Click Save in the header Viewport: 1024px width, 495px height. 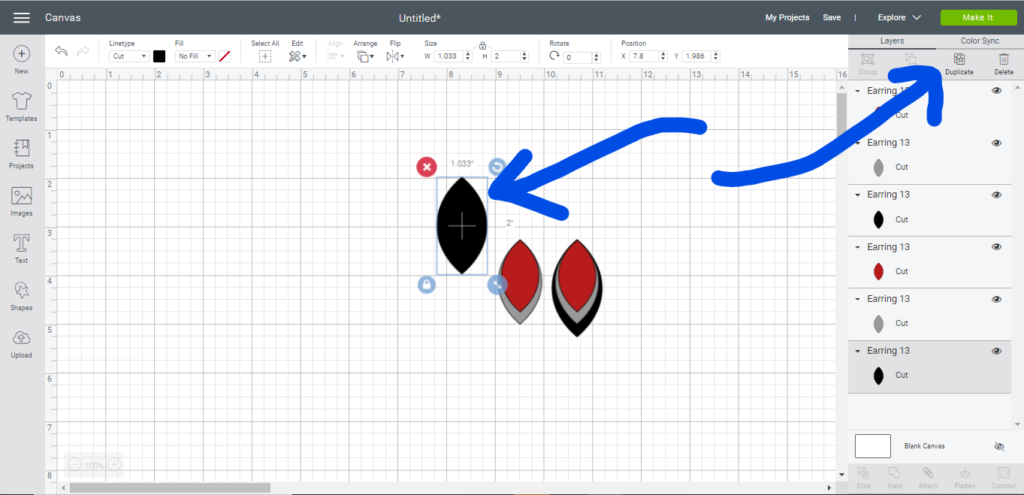831,18
